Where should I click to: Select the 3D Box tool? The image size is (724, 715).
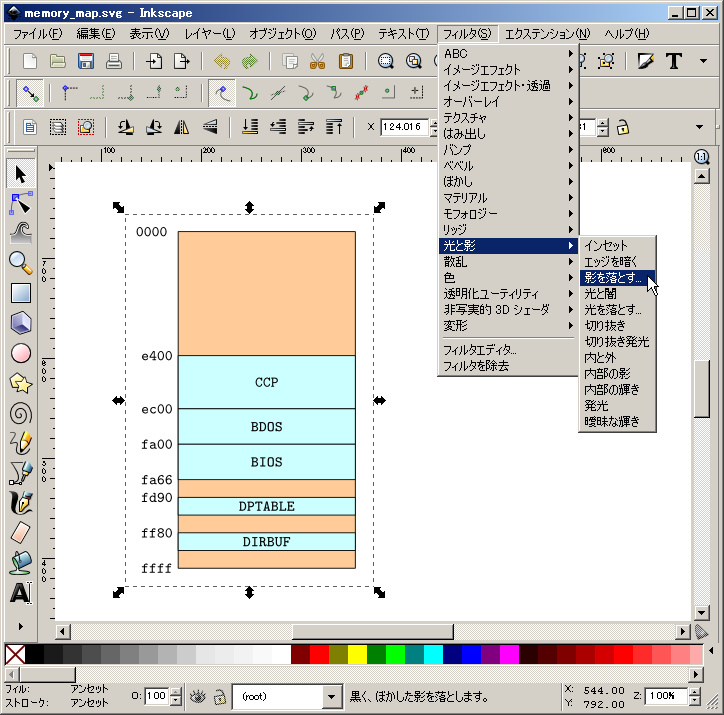[x=20, y=323]
